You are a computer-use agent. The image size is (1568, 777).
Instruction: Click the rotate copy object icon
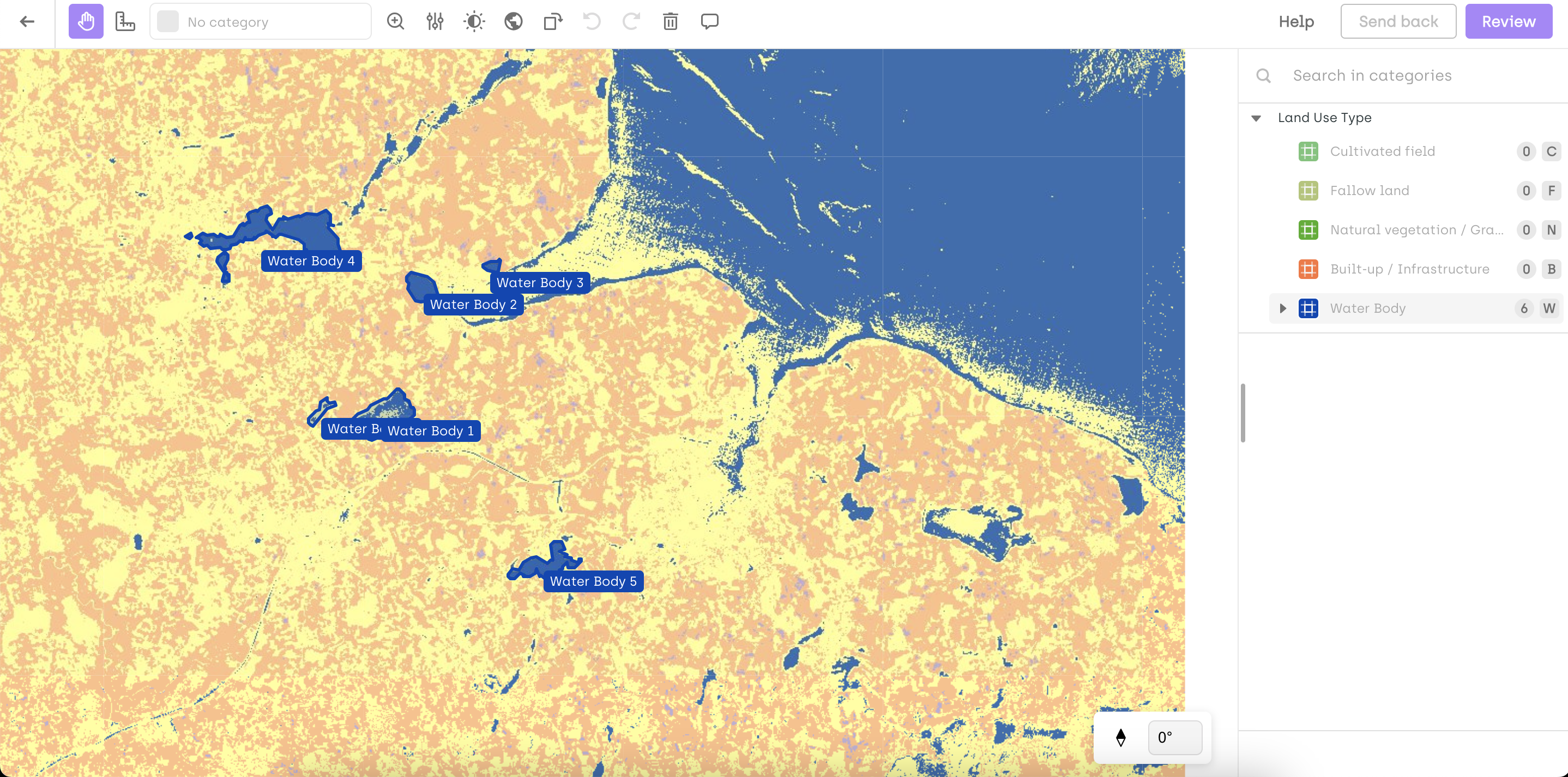point(553,22)
